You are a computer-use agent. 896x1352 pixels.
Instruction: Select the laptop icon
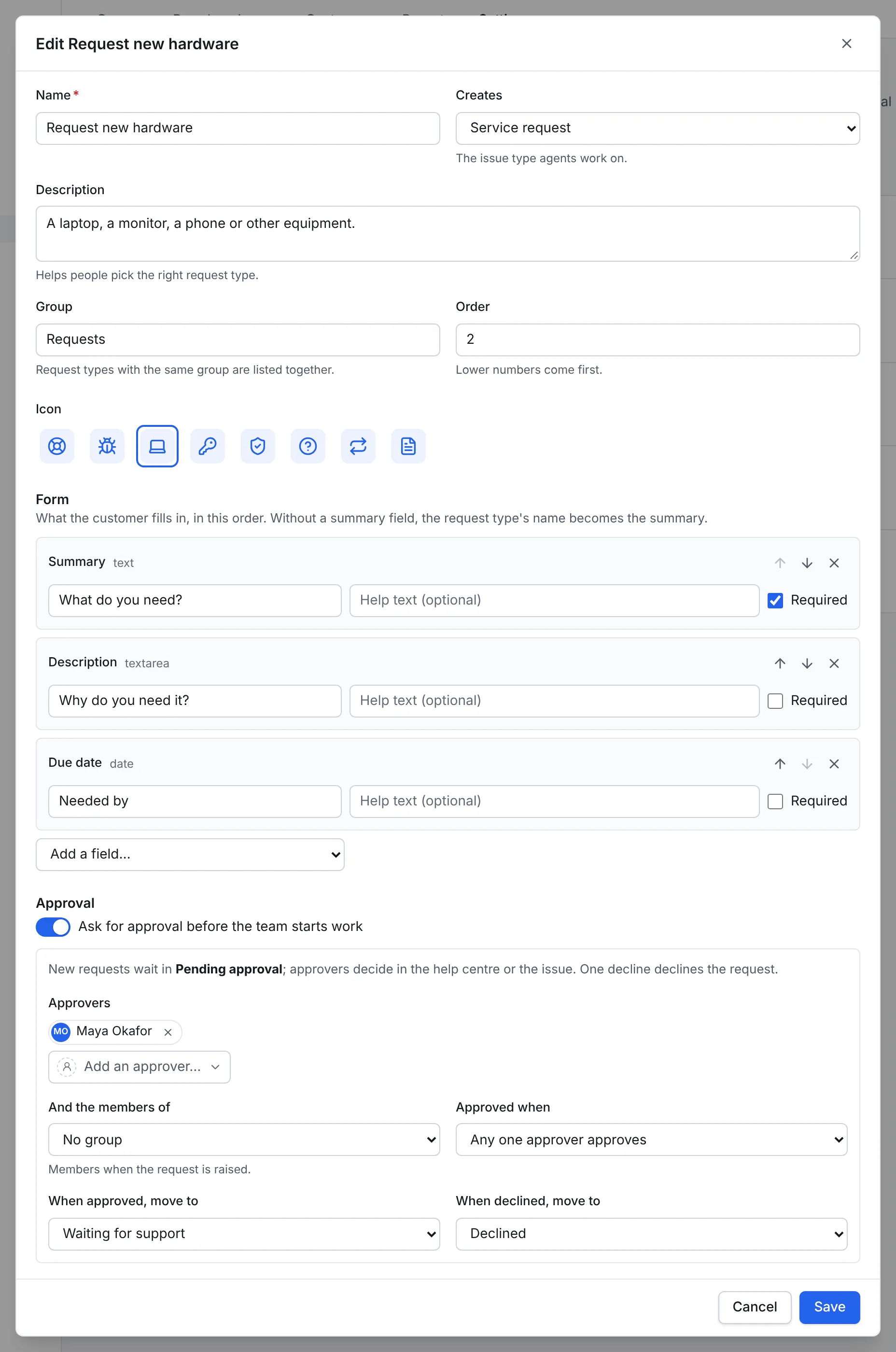coord(157,446)
